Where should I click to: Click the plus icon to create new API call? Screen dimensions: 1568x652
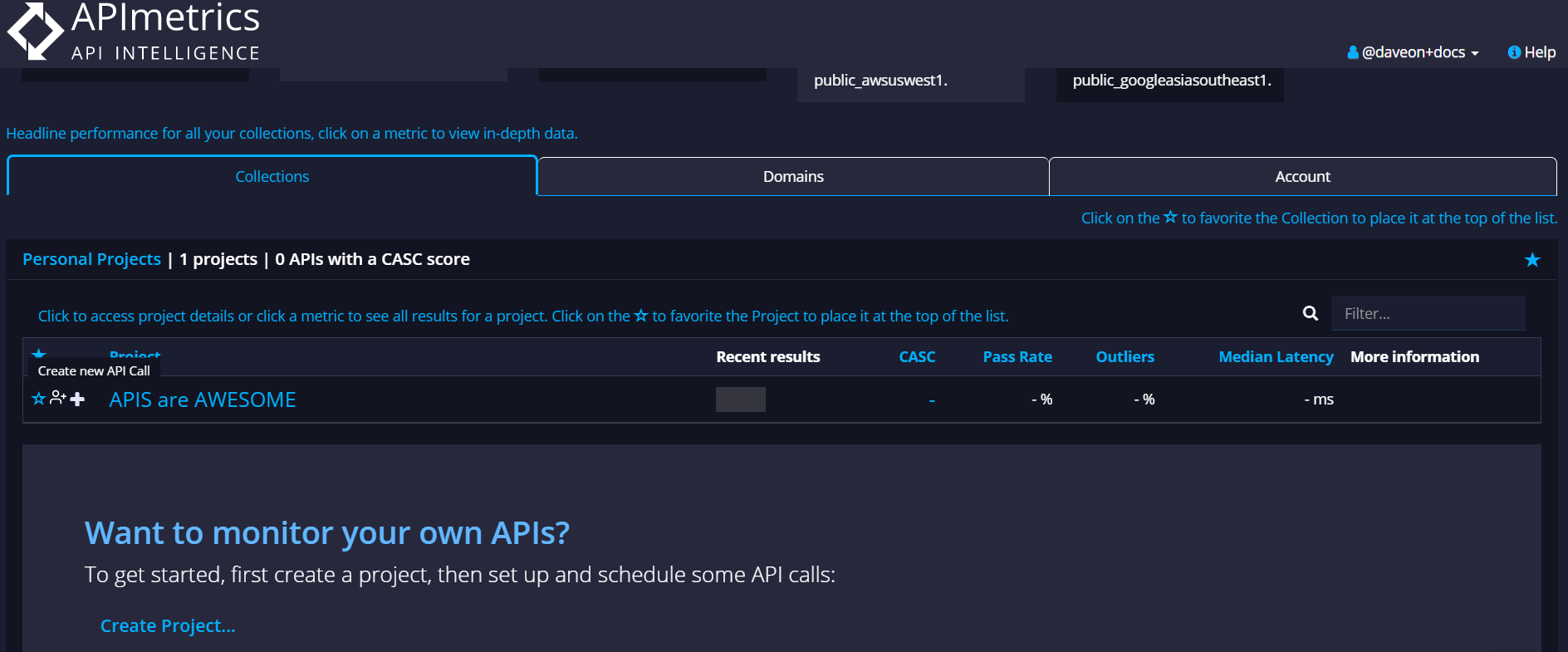78,400
